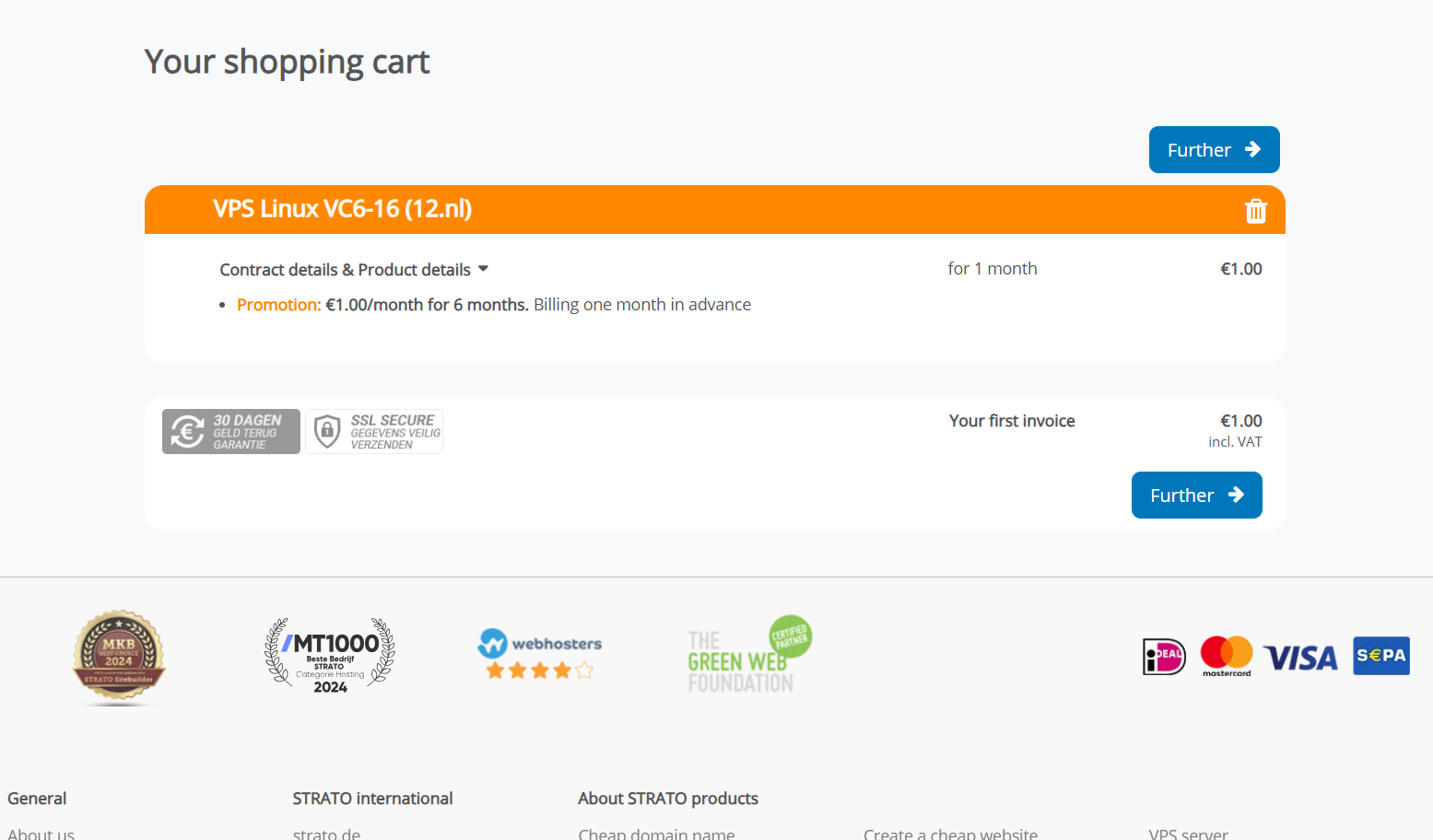Go to Create a cheap website link
Screen dimensions: 1433x840
click(950, 834)
